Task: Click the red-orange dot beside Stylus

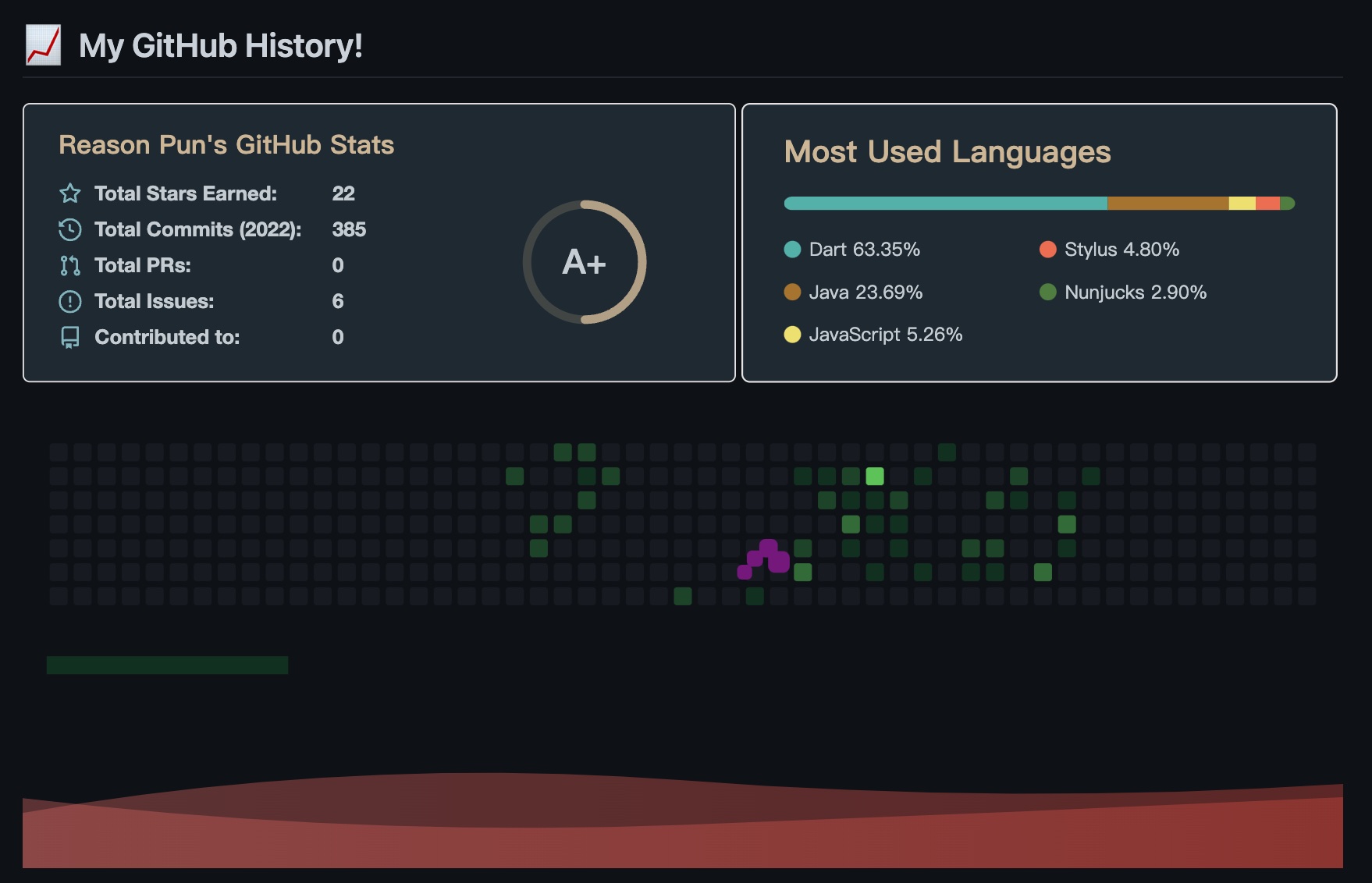Action: coord(1047,250)
